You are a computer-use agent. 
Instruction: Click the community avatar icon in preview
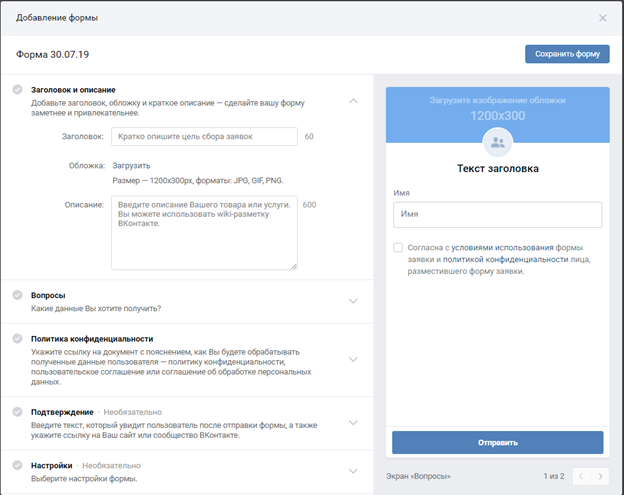tap(497, 142)
